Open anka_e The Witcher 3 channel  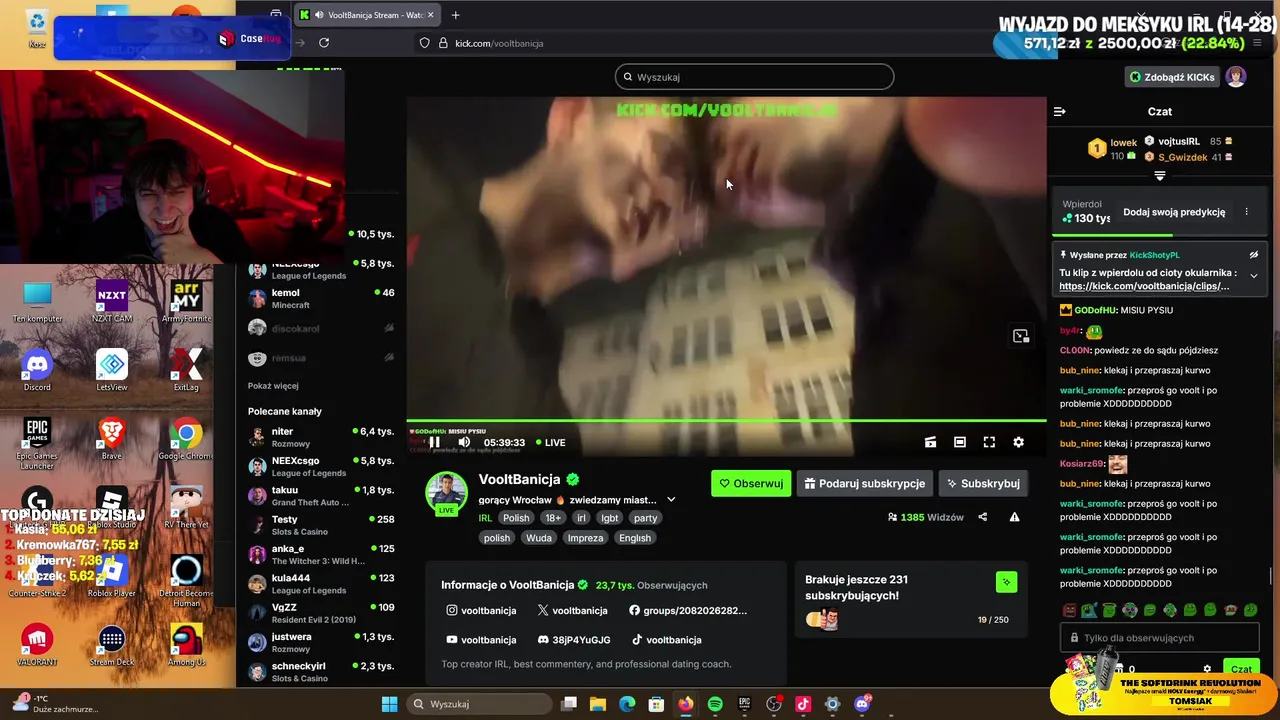click(x=321, y=554)
